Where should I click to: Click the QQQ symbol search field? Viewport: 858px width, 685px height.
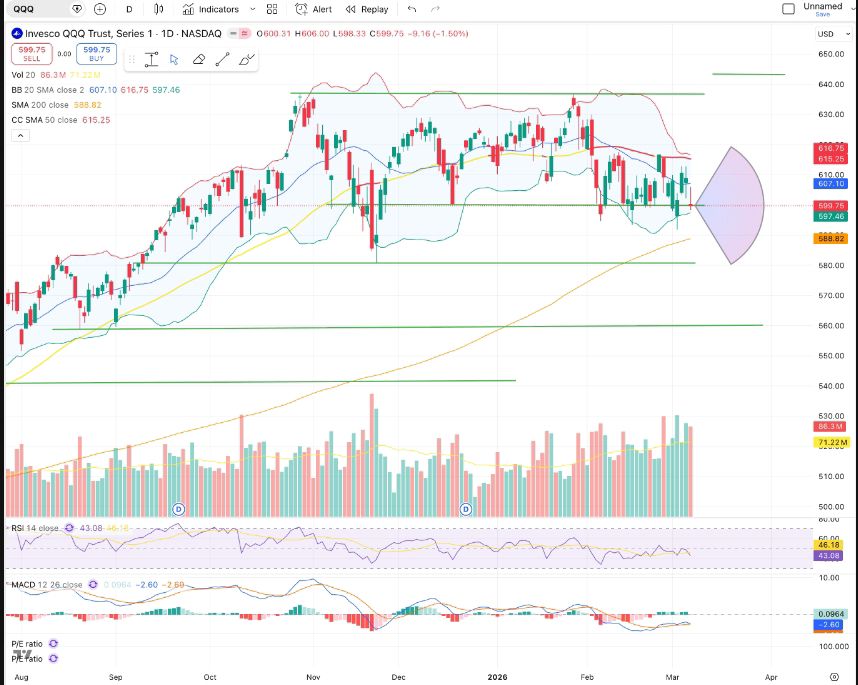coord(40,9)
